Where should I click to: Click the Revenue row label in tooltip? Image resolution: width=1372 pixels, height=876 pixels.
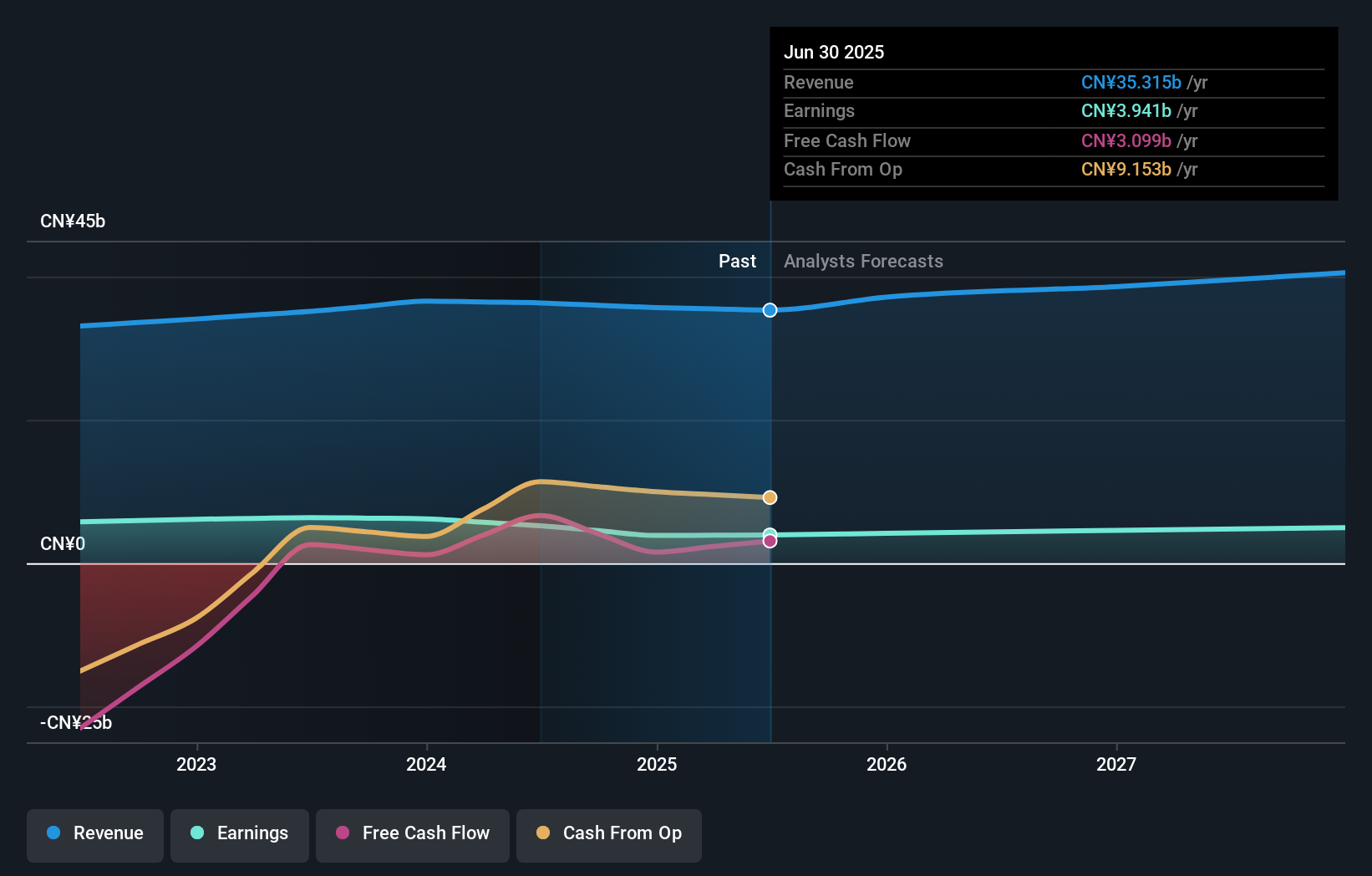(x=819, y=82)
